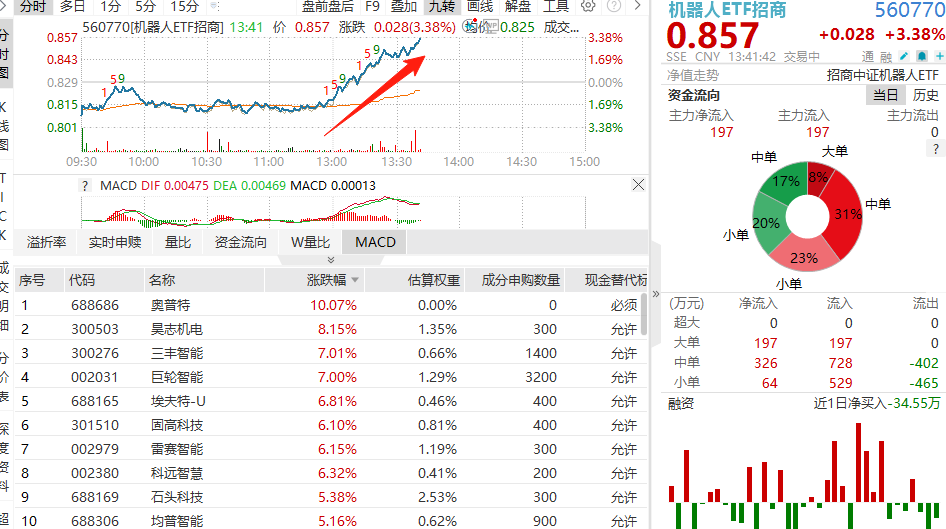Viewport: 946px width, 529px height.
Task: Open 成交明细 in the left sidebar
Action: click(x=4, y=296)
